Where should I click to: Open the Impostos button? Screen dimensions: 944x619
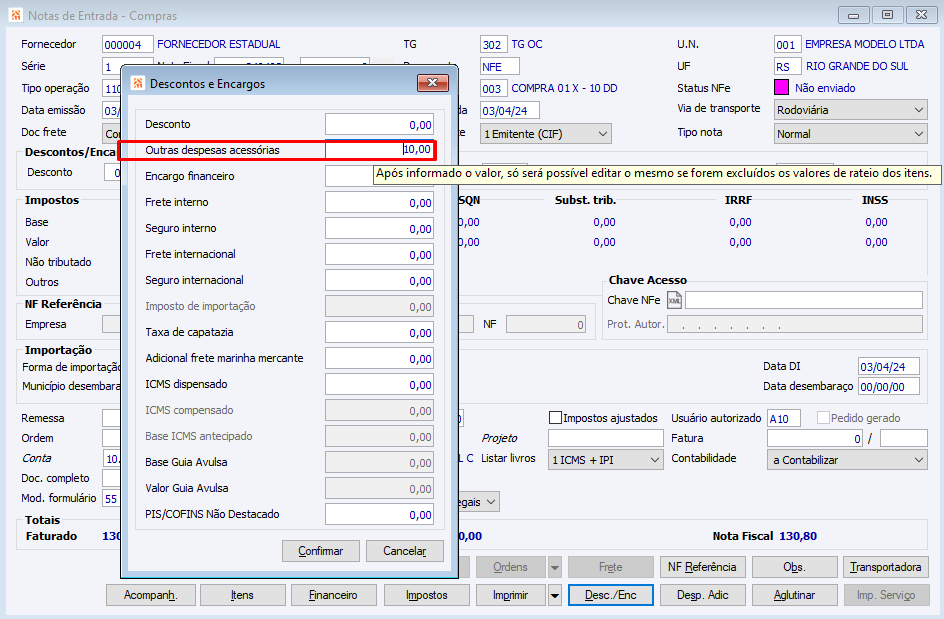click(427, 595)
